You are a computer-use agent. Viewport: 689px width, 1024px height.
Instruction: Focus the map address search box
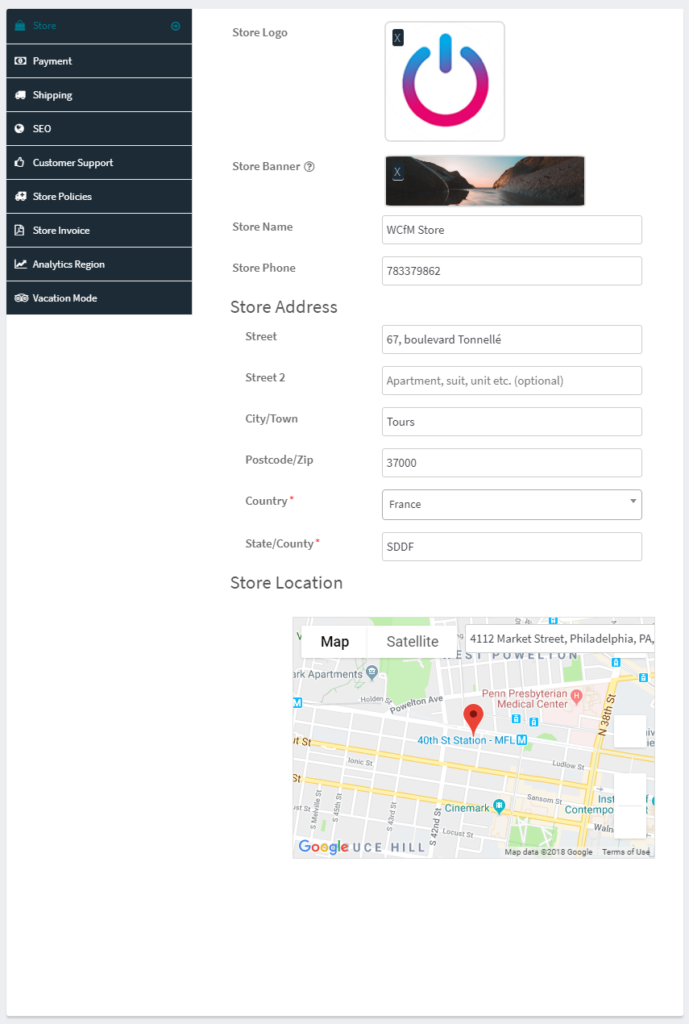[x=560, y=638]
